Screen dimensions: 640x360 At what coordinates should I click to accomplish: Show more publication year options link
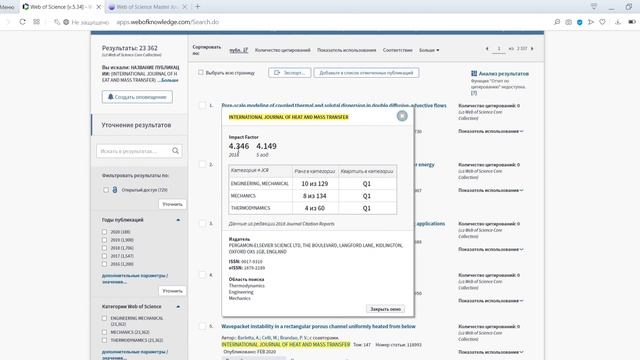[135, 278]
